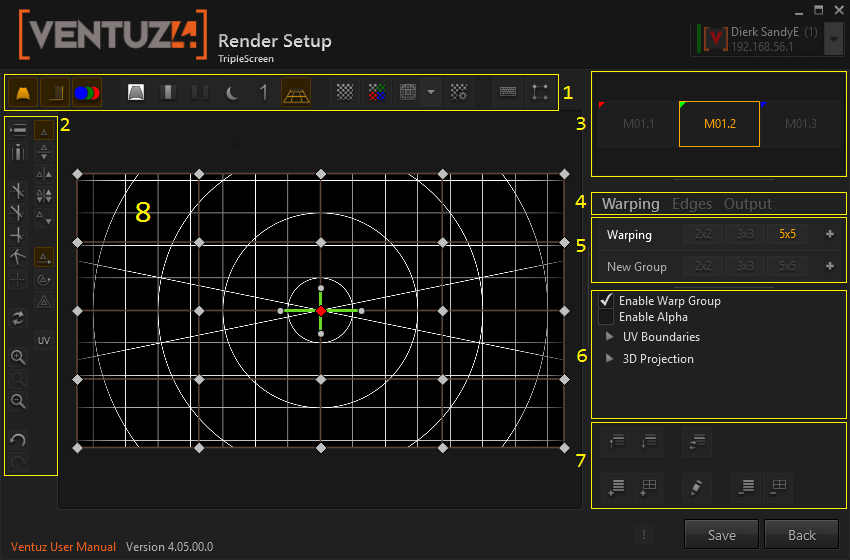Expand the 3D Projection section
Screen dimensions: 850x560
coord(611,359)
